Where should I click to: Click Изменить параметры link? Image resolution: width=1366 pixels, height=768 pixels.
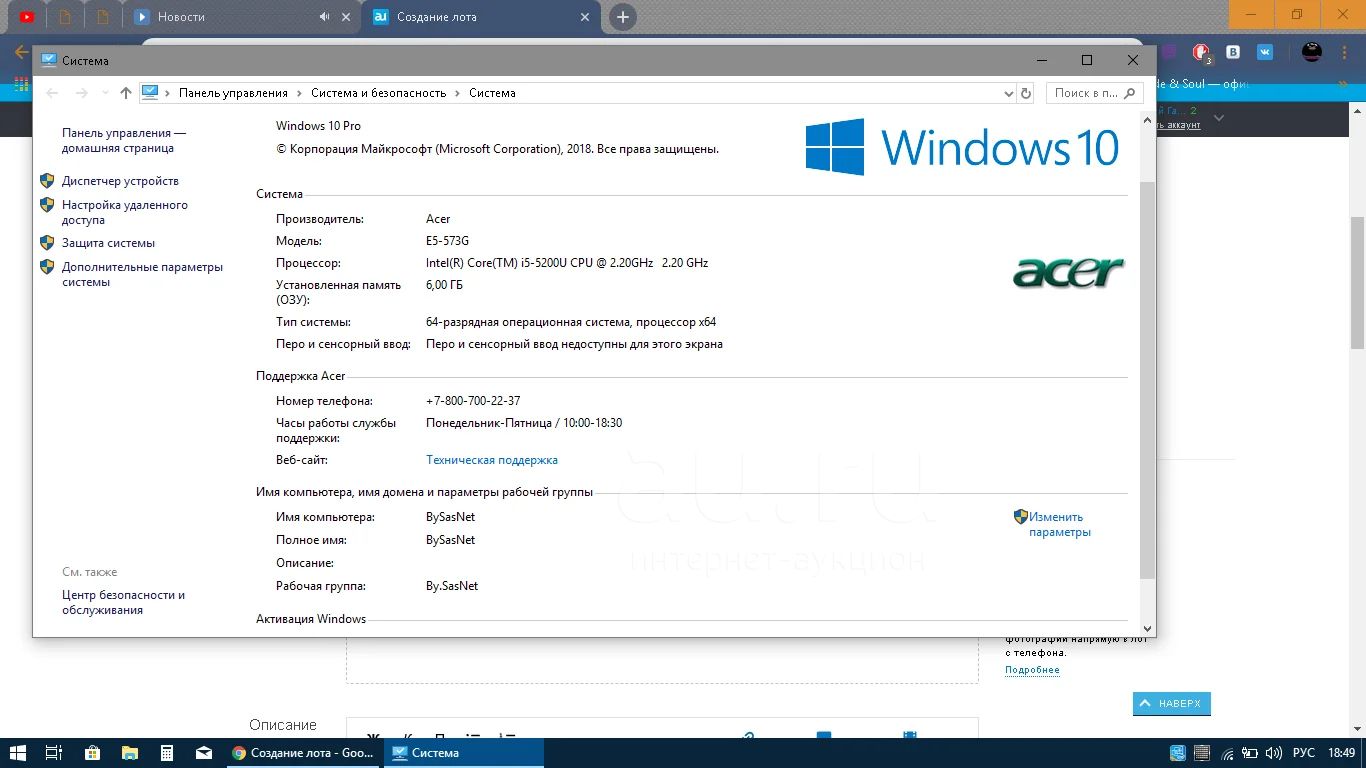click(1060, 525)
